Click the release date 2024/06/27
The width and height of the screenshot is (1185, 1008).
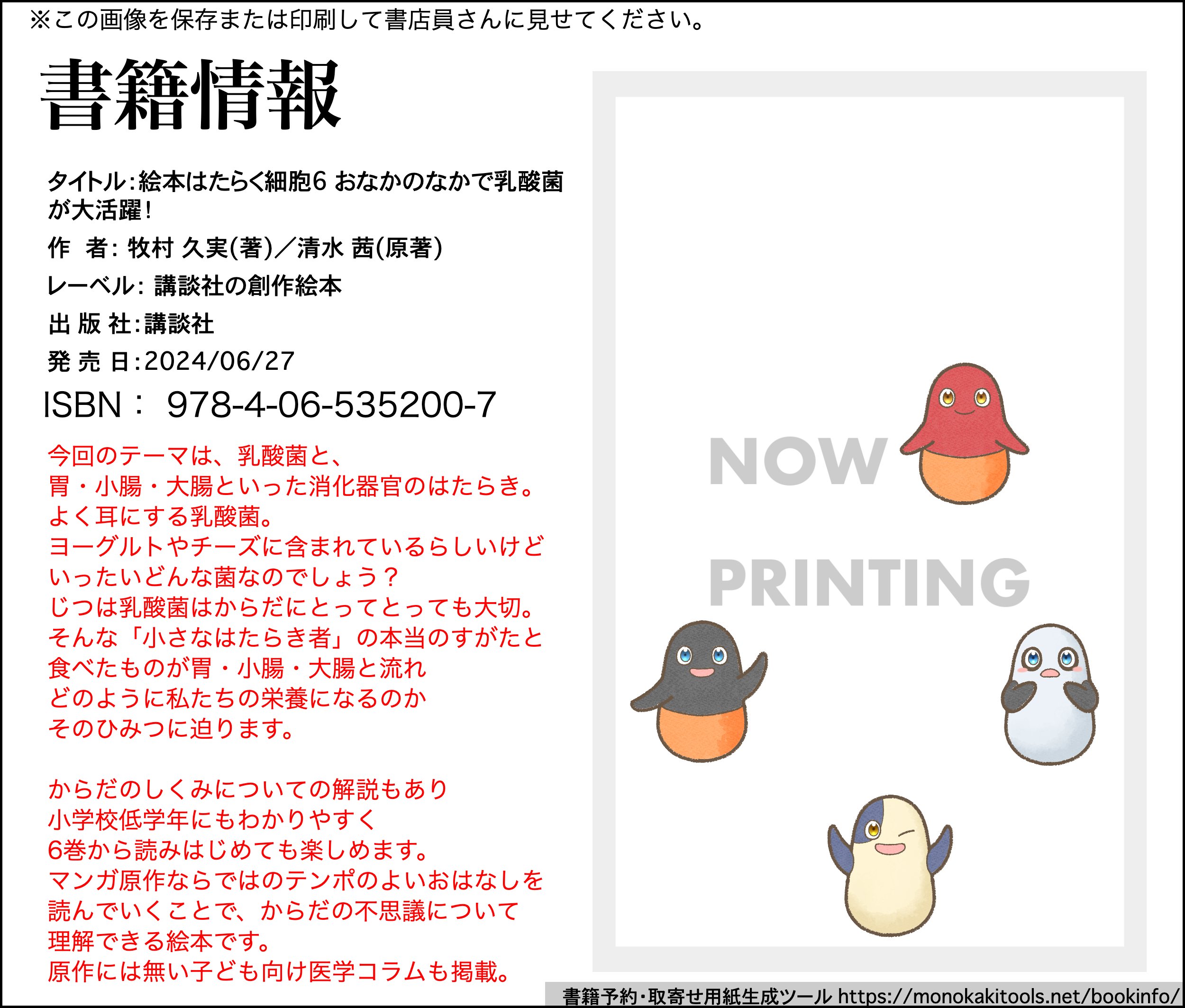(219, 361)
